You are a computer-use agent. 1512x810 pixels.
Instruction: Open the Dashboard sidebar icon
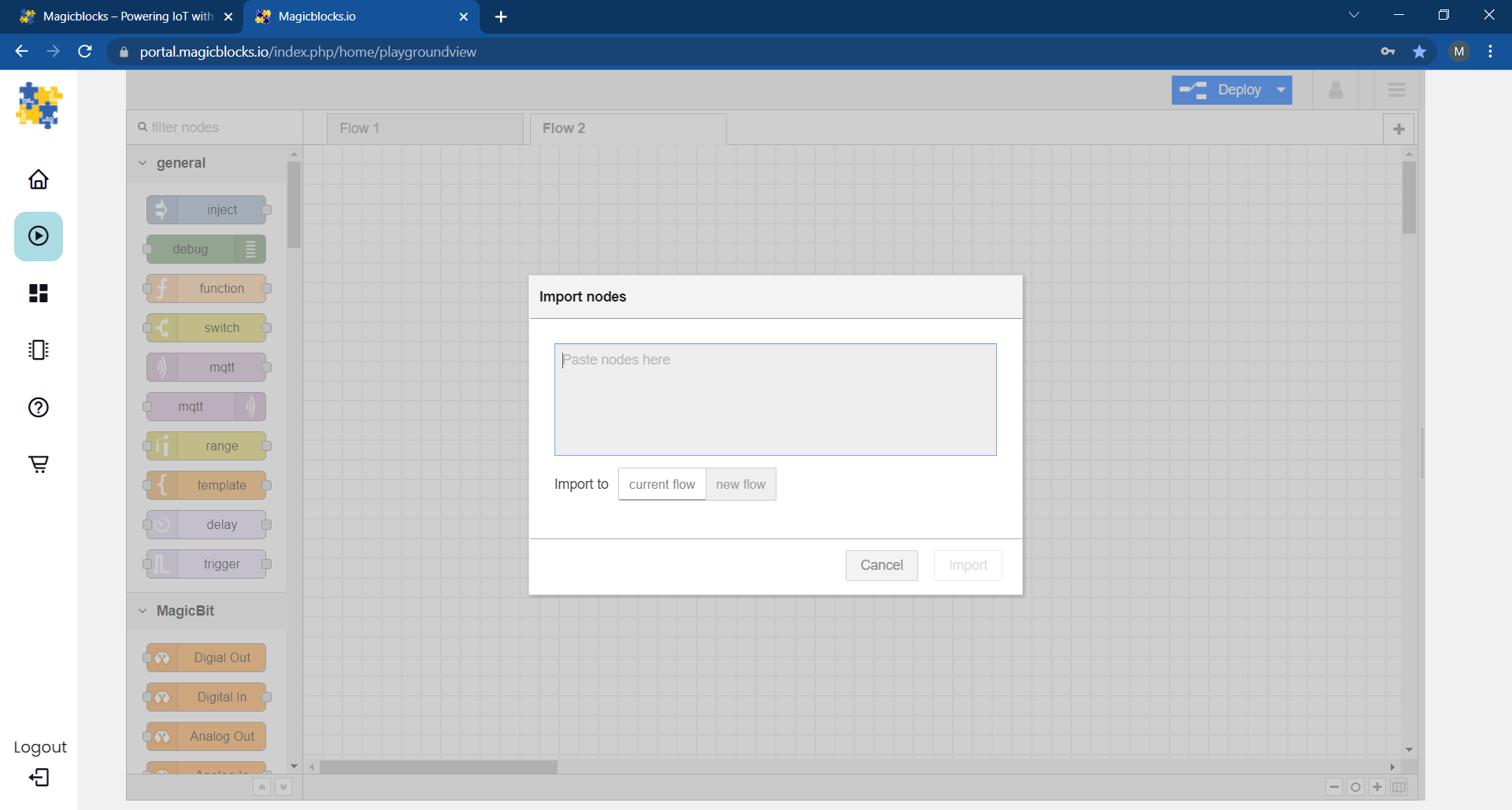click(x=37, y=293)
